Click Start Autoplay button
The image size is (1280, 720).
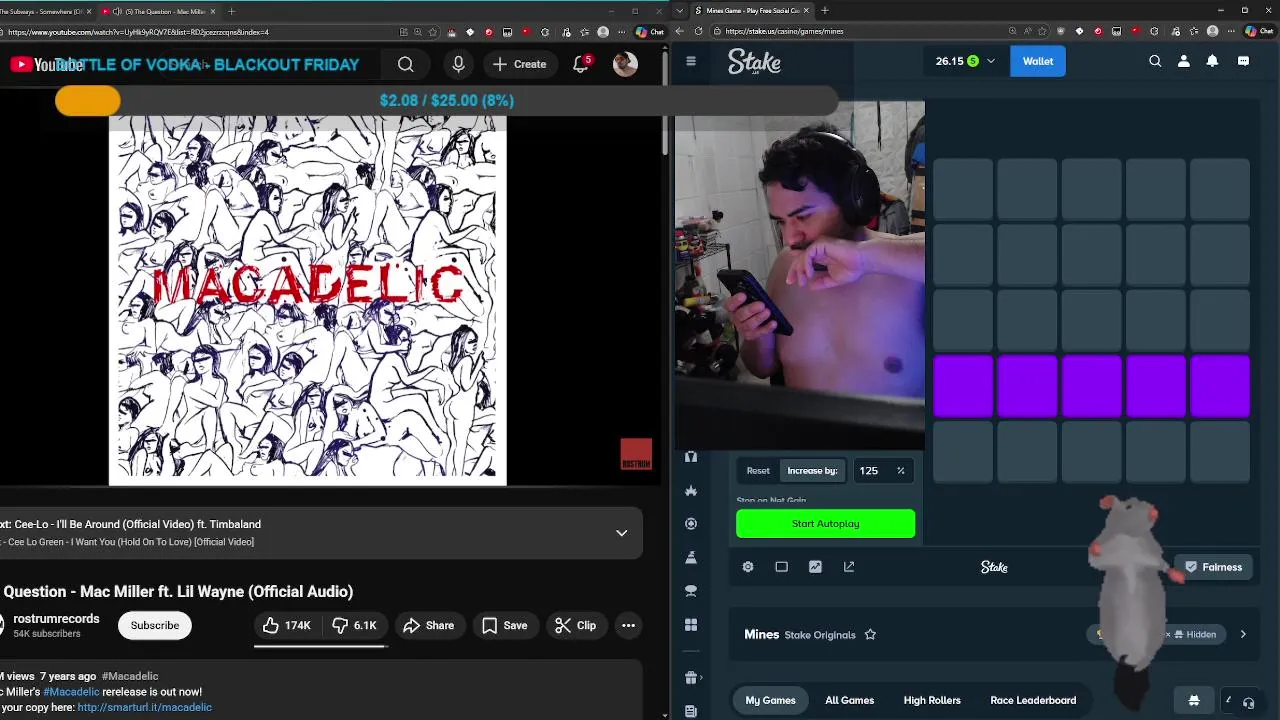pos(825,524)
